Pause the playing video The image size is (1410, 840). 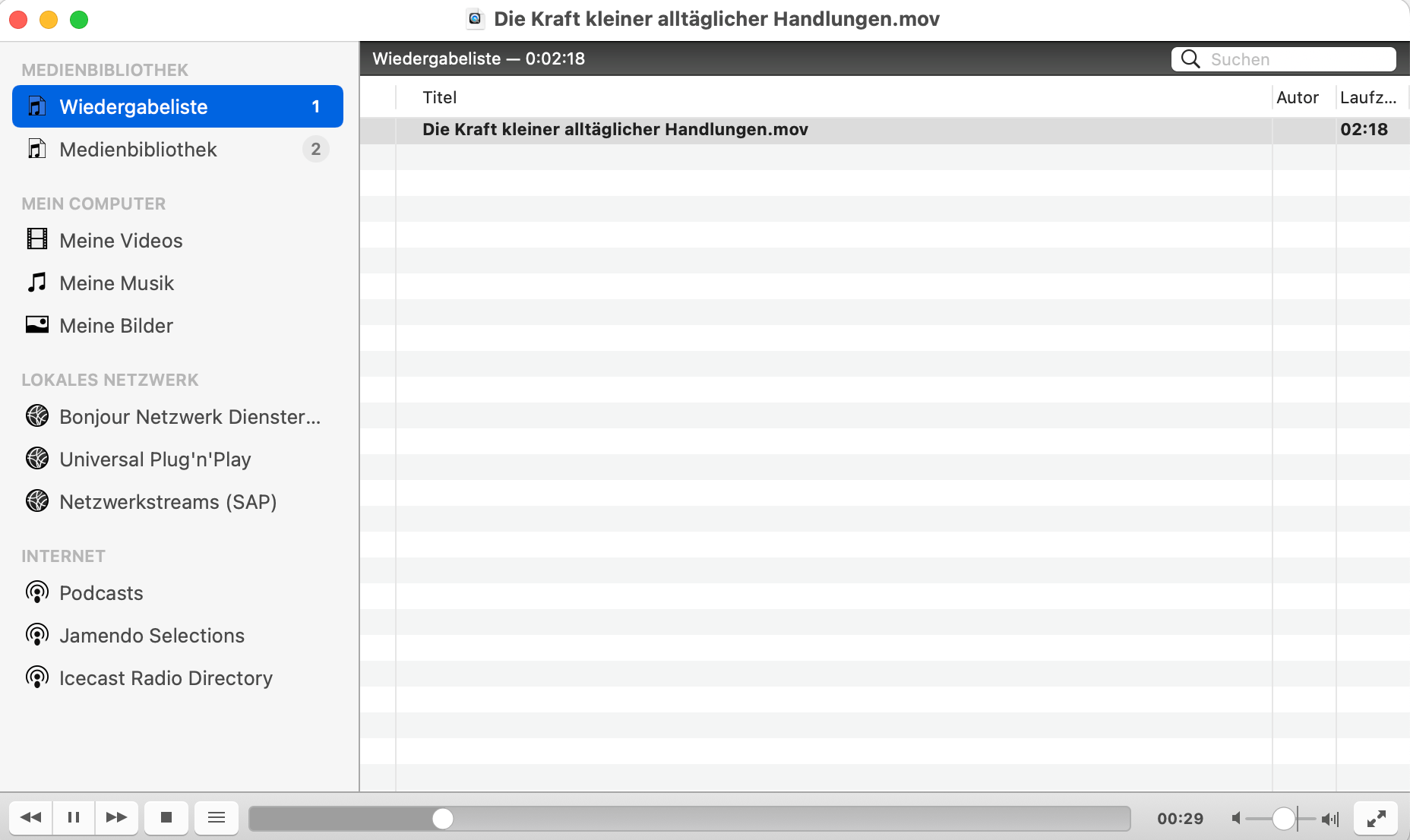[74, 817]
